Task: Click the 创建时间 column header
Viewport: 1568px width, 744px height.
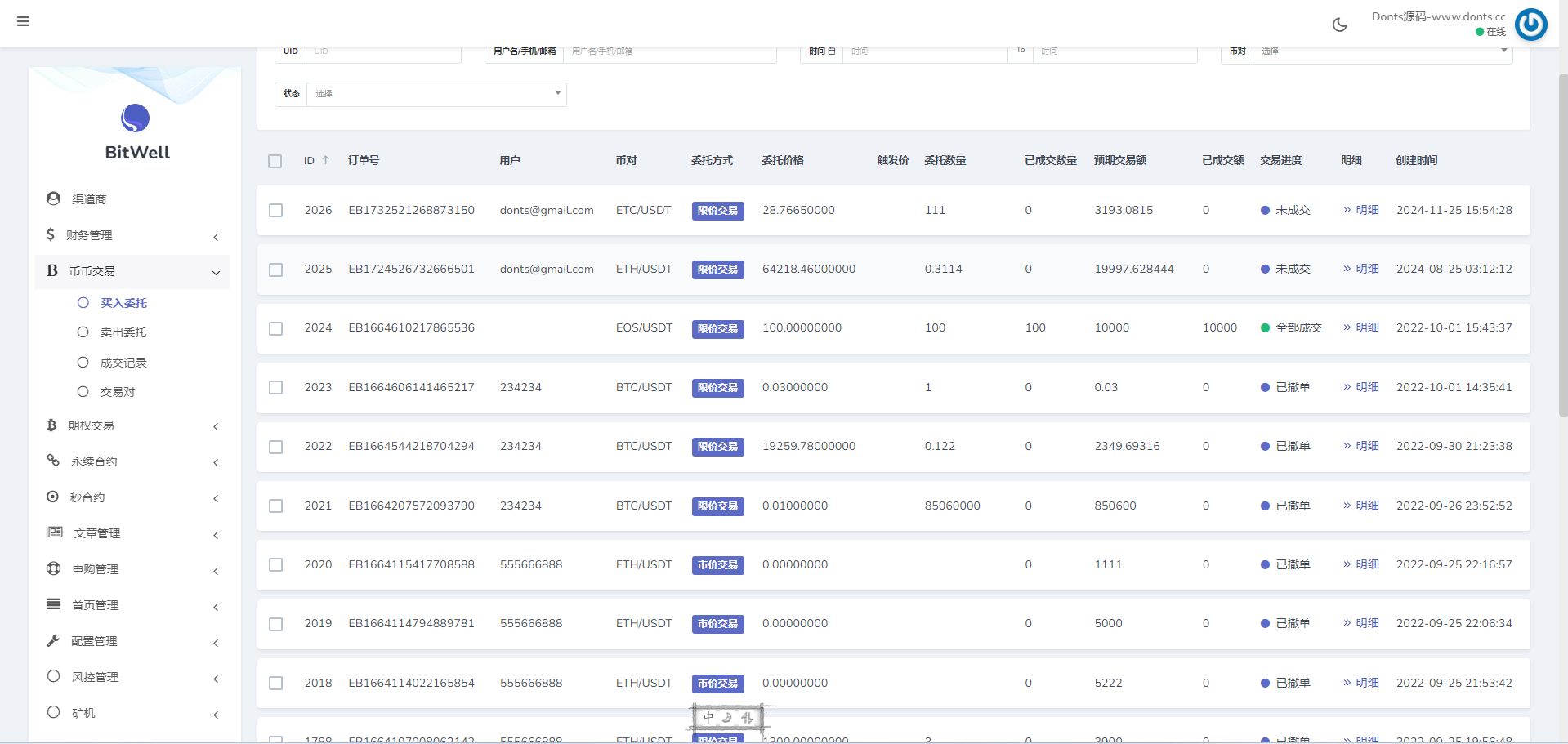Action: pyautogui.click(x=1416, y=160)
